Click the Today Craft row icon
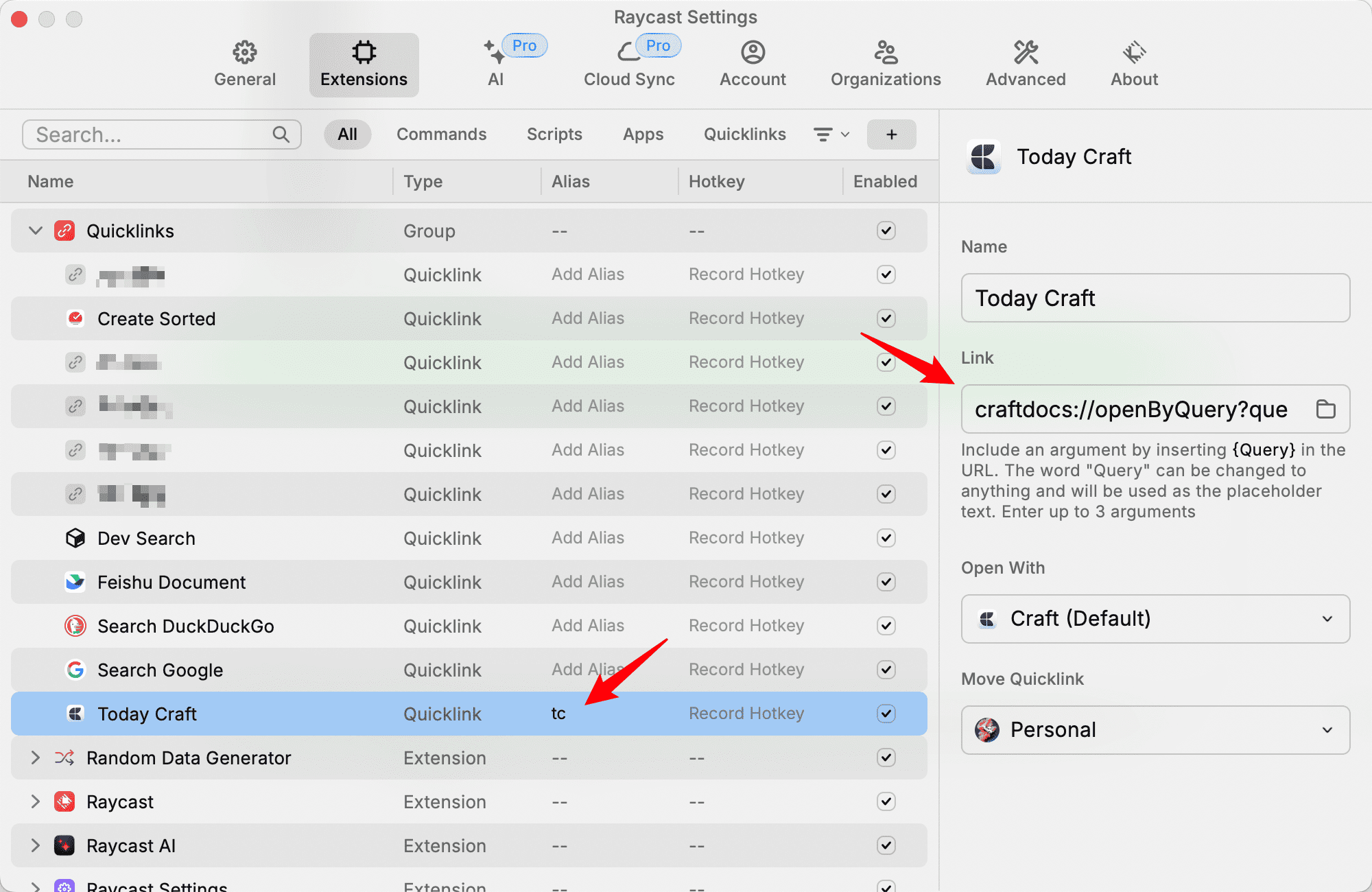1372x892 pixels. (75, 714)
